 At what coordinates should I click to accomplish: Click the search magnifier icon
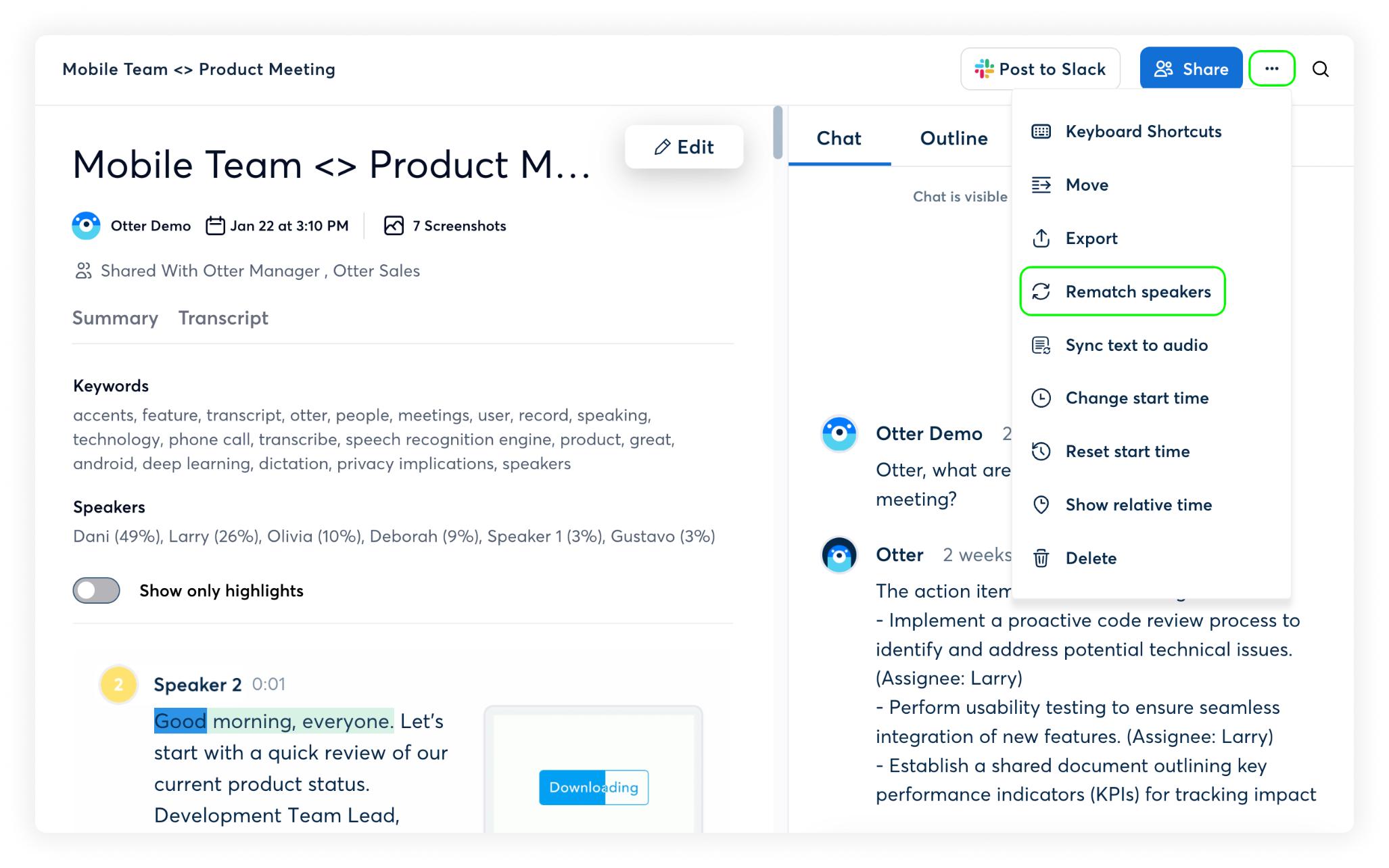point(1320,69)
